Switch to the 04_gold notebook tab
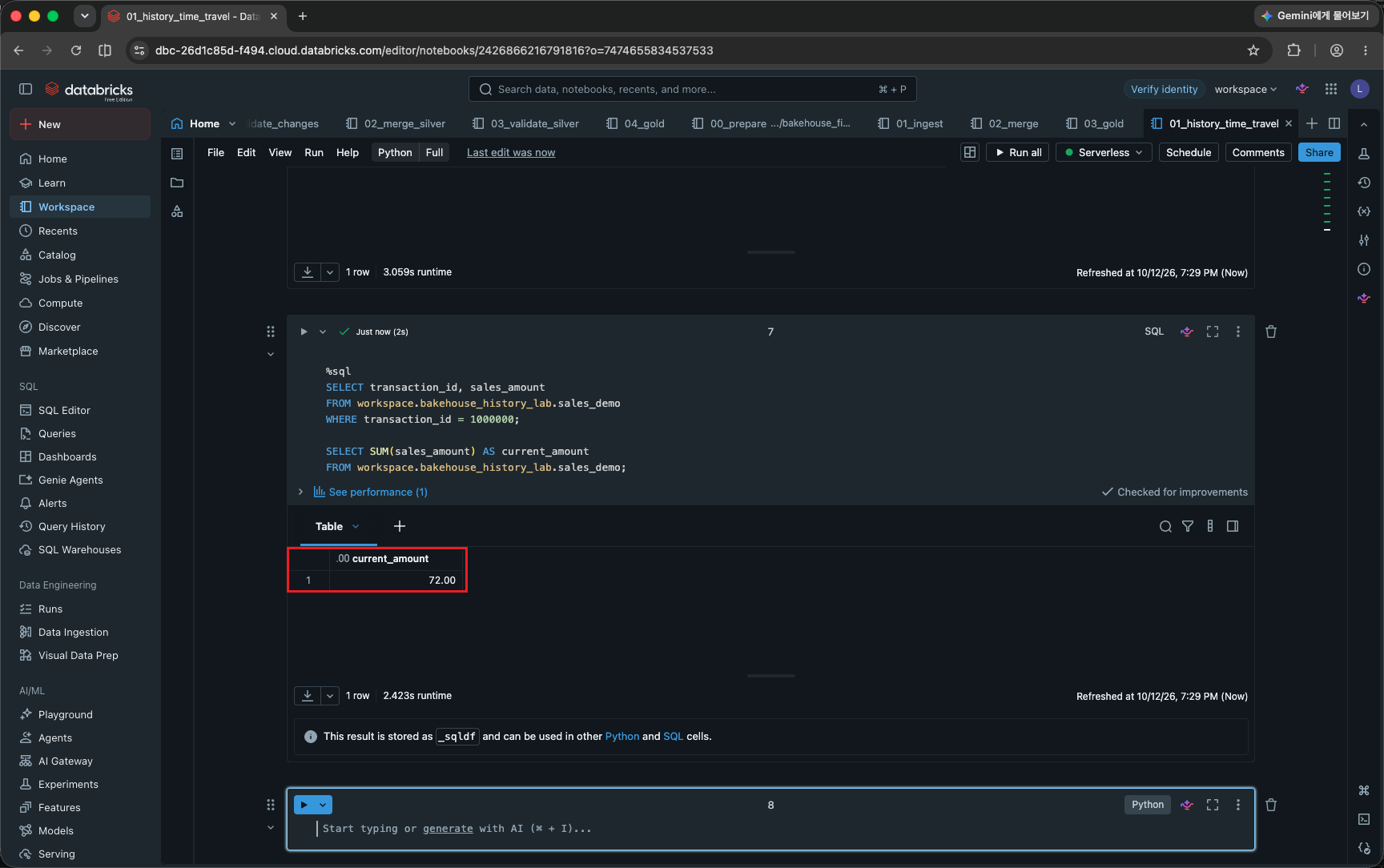The width and height of the screenshot is (1384, 868). pos(635,123)
